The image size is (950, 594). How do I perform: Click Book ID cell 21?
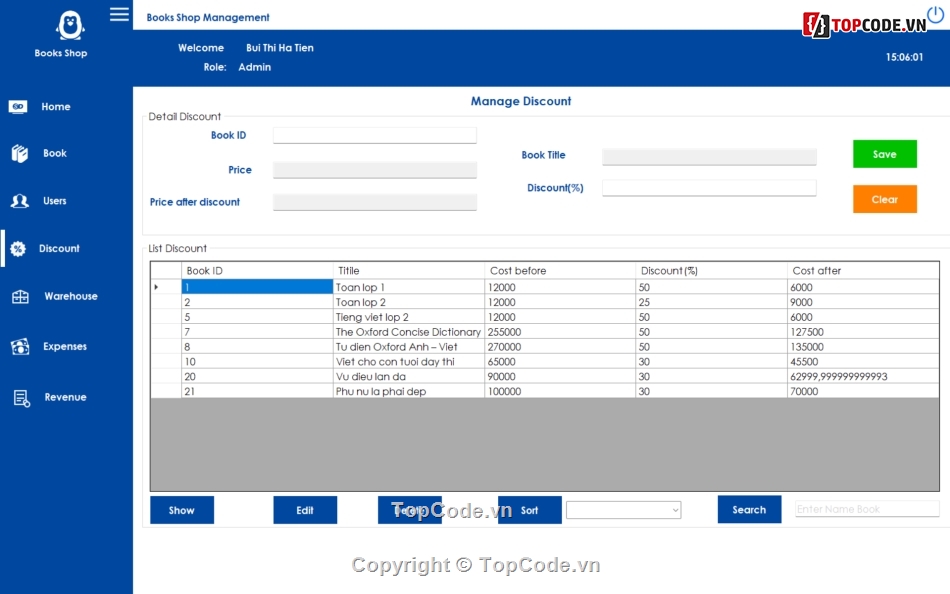pos(257,391)
